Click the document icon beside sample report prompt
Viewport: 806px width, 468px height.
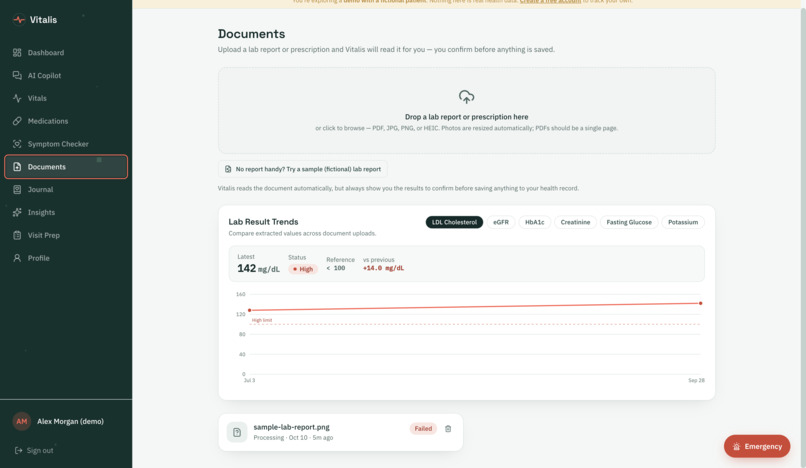coord(228,169)
